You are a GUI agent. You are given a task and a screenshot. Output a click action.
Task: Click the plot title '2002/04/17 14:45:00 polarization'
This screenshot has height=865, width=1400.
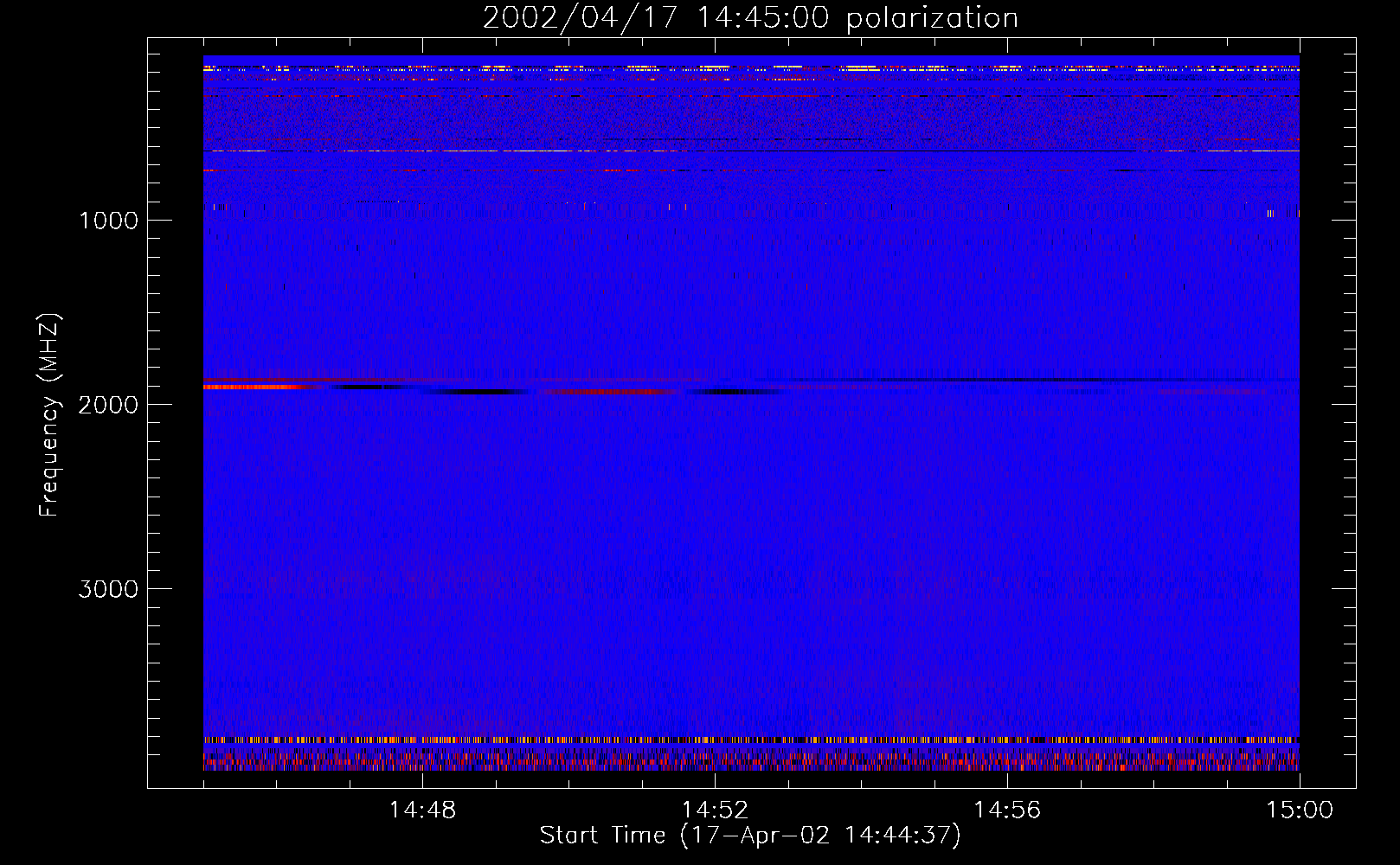750,17
